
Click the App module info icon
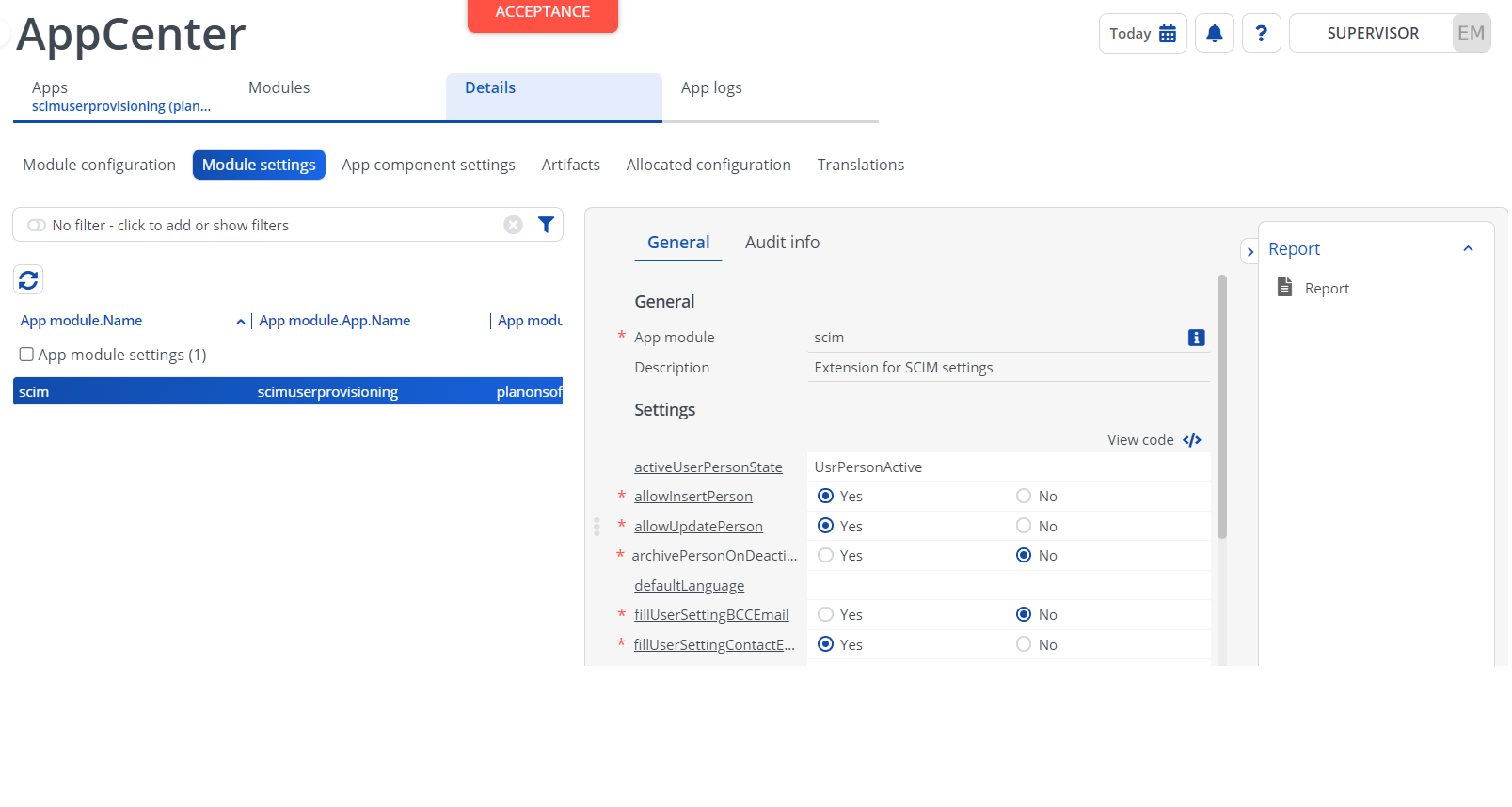[x=1197, y=338]
